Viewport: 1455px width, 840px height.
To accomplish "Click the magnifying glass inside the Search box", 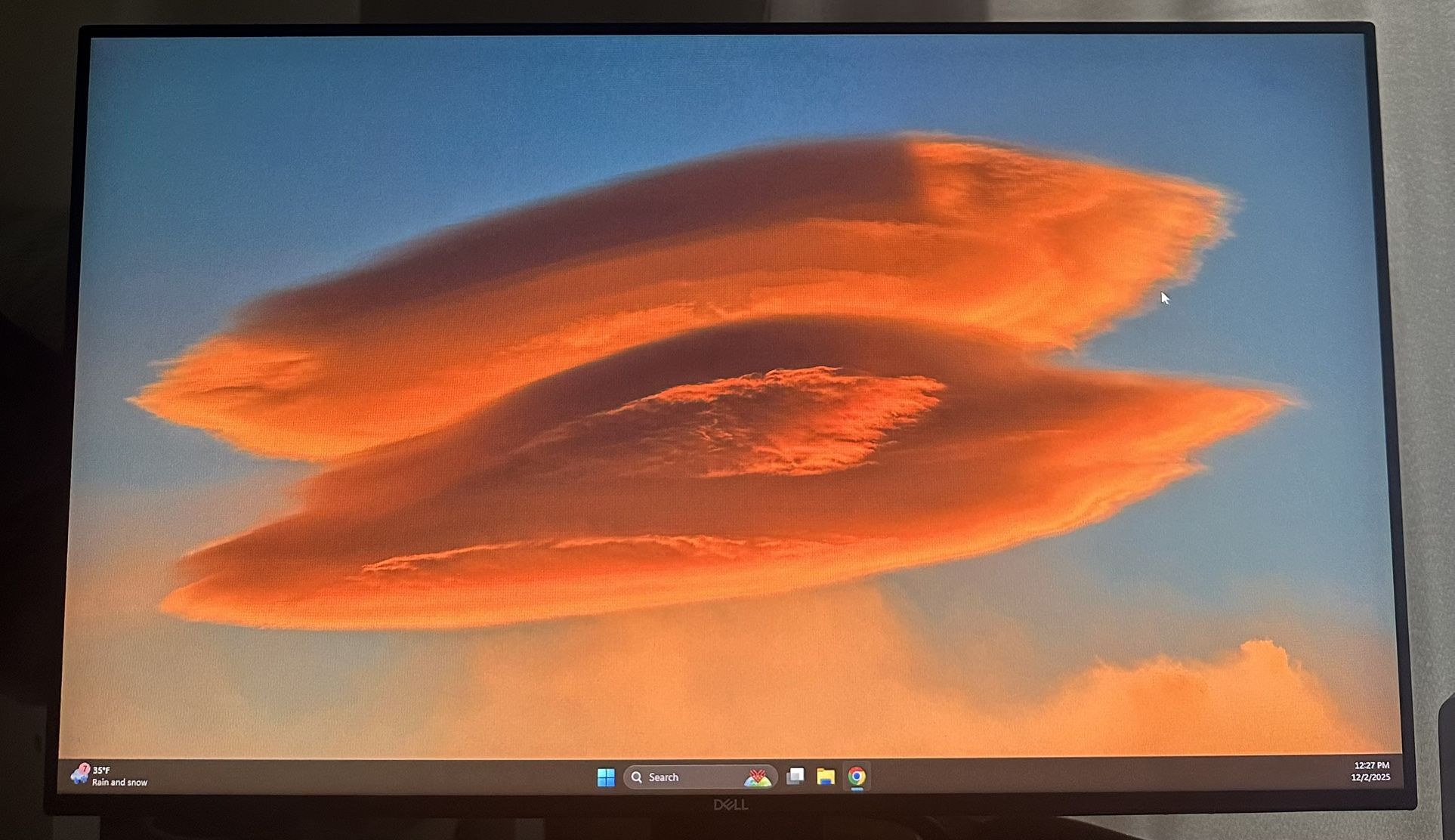I will coord(638,777).
